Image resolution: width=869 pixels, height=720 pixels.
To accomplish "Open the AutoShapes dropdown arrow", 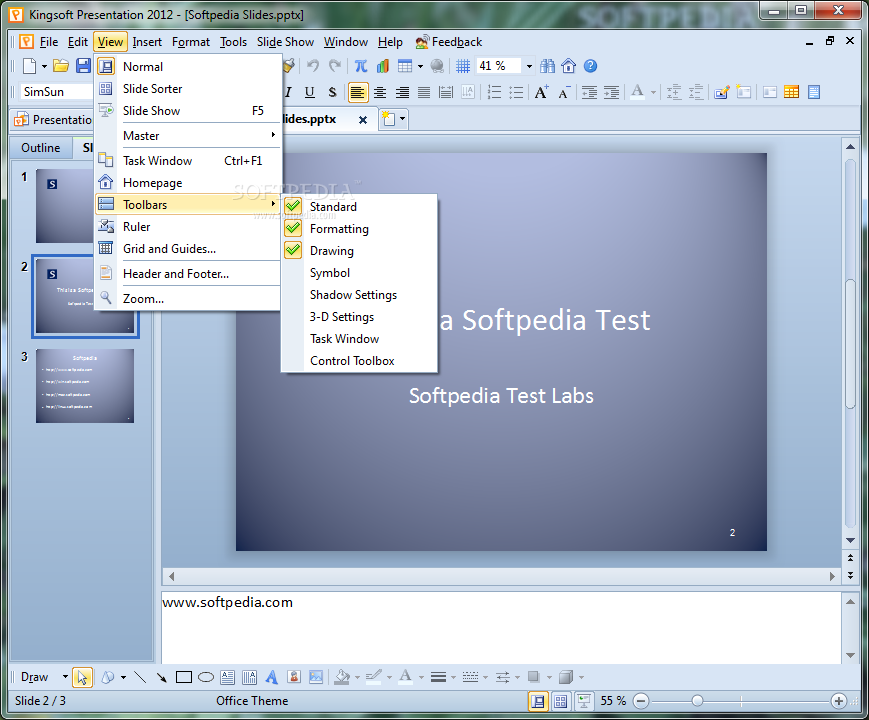I will click(x=123, y=677).
